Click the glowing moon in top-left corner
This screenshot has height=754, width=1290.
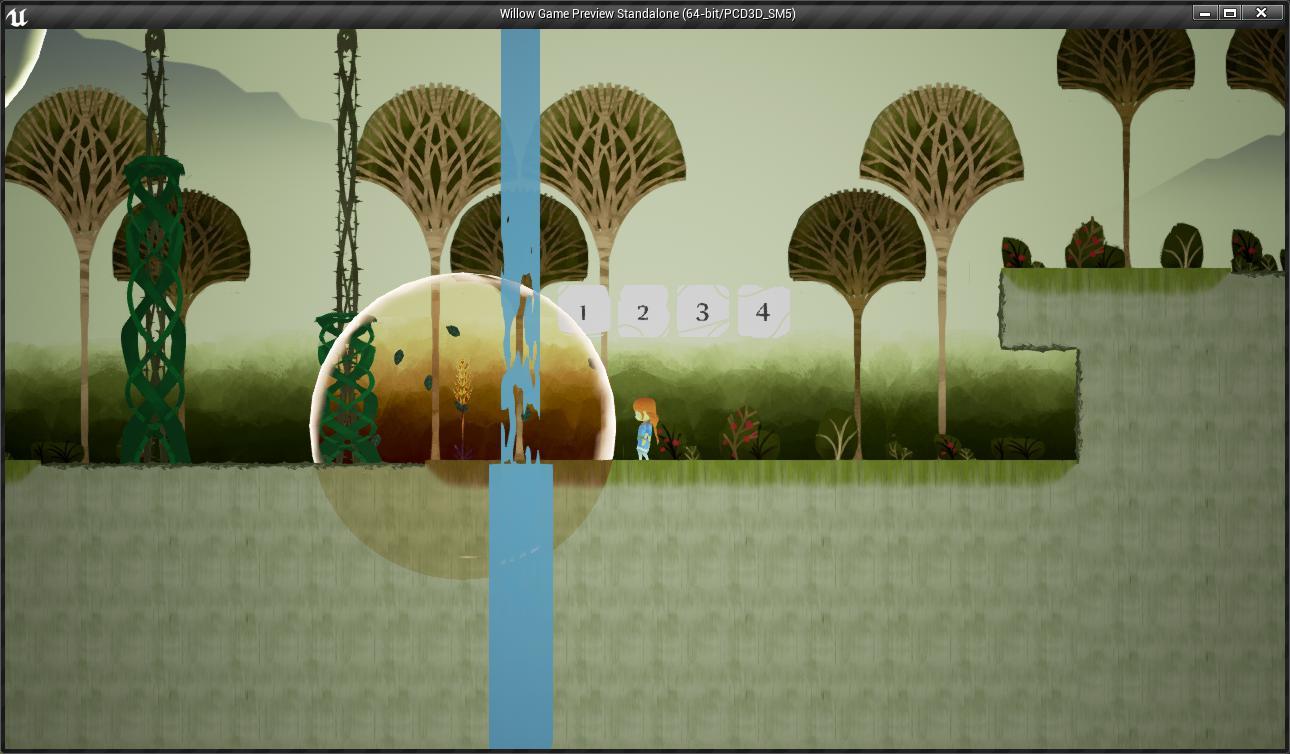[20, 65]
